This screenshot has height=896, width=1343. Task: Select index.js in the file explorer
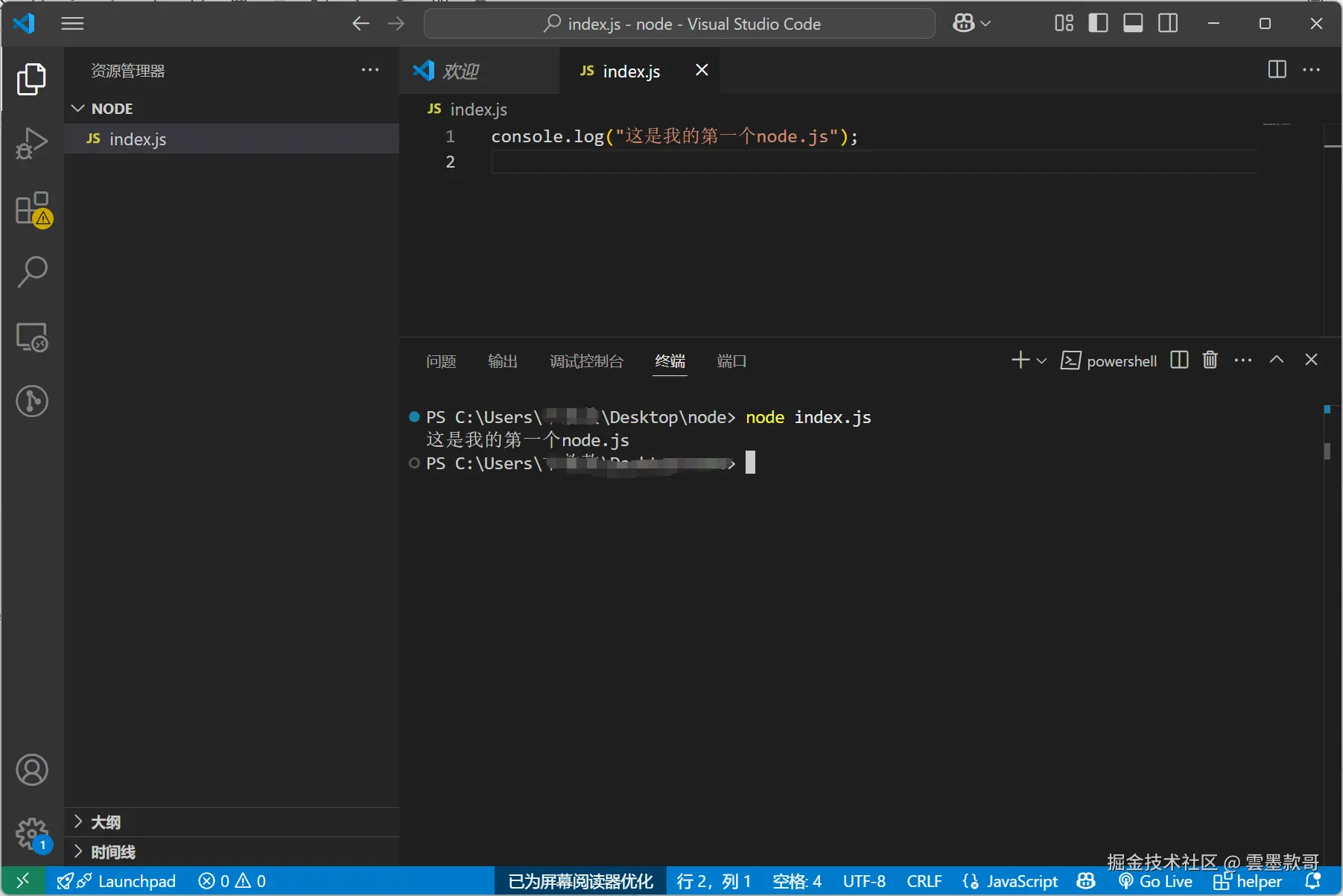[x=138, y=139]
